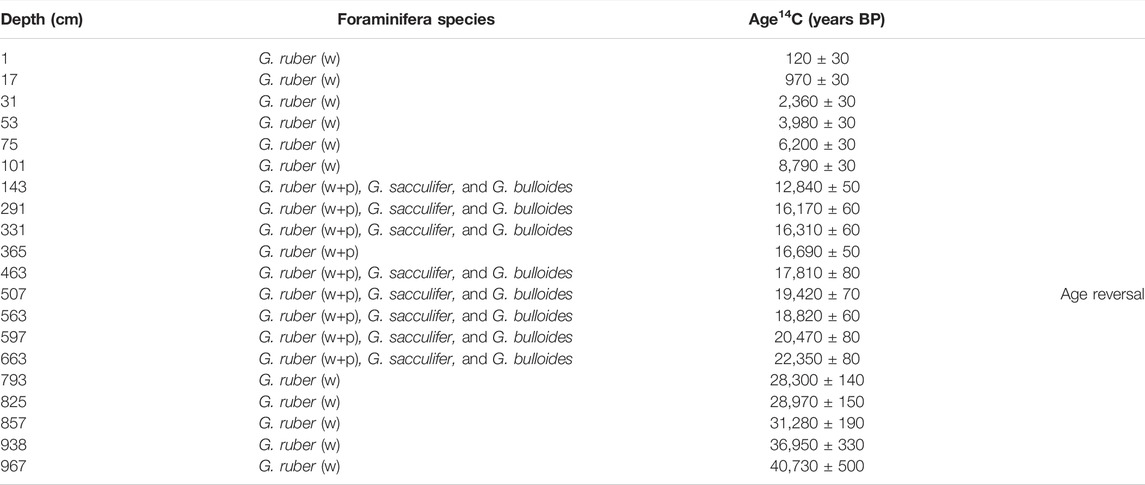Viewport: 1145px width, 485px height.
Task: Select depth value 563
Action: [11, 316]
